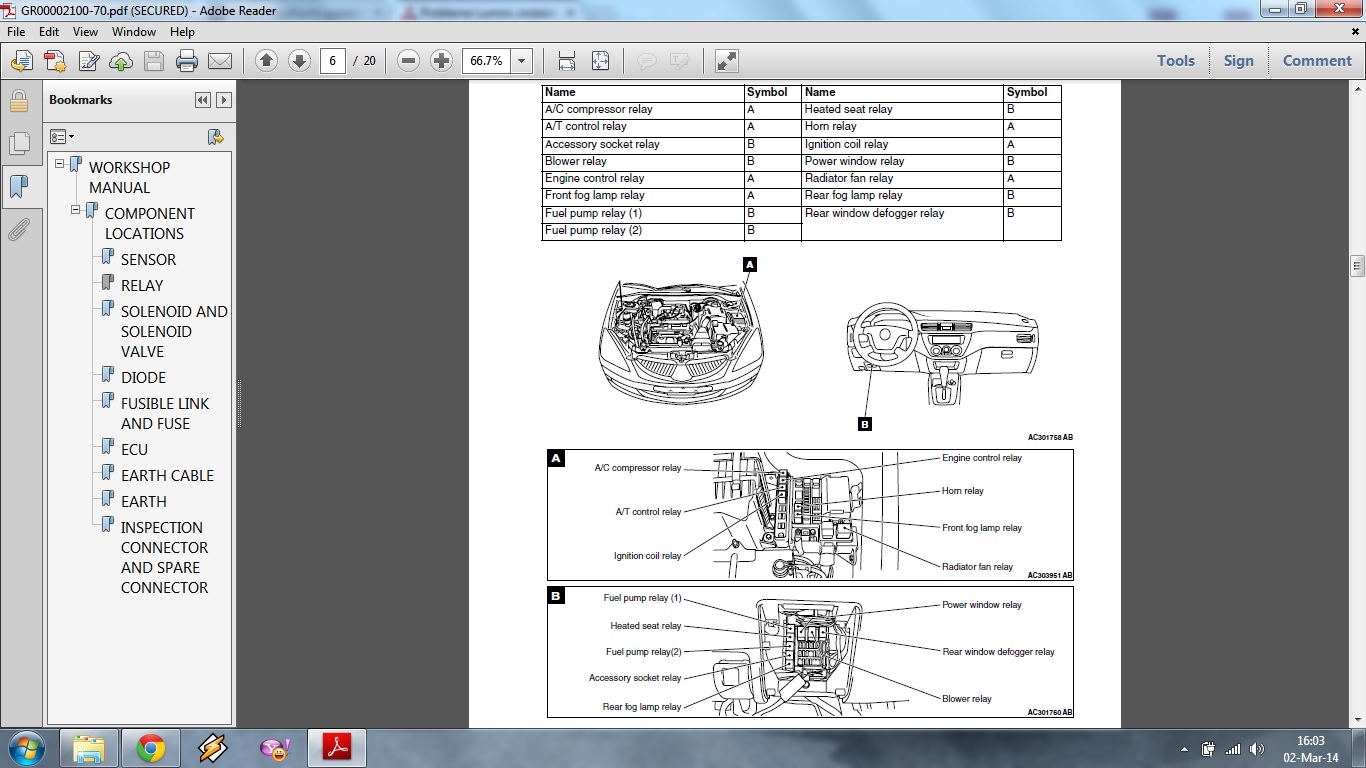Open the View menu

[85, 32]
